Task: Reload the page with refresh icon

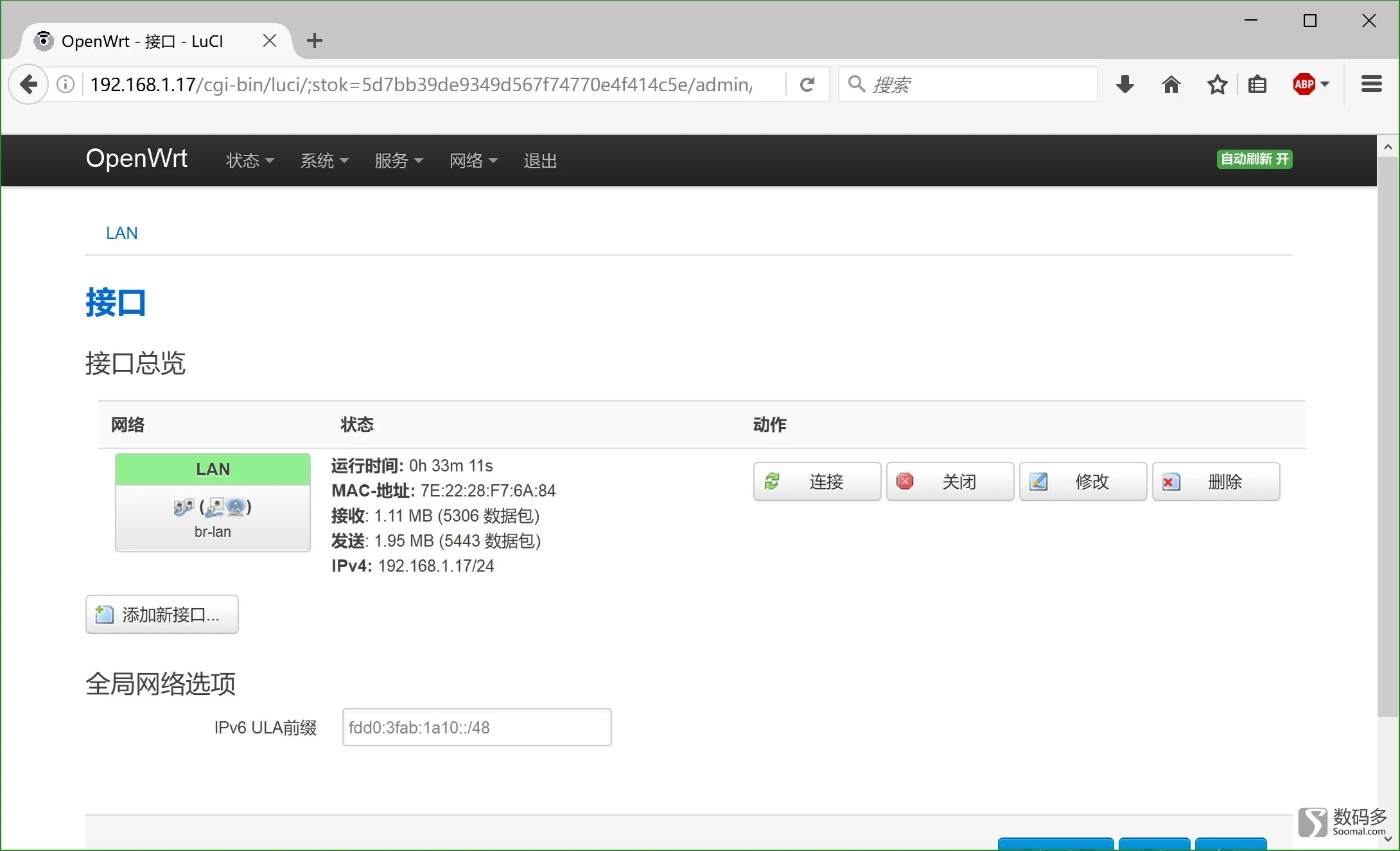Action: point(807,84)
